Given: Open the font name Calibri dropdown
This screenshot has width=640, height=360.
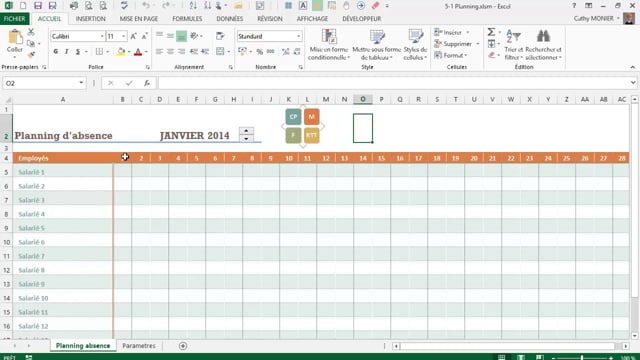Looking at the screenshot, I should (102, 36).
